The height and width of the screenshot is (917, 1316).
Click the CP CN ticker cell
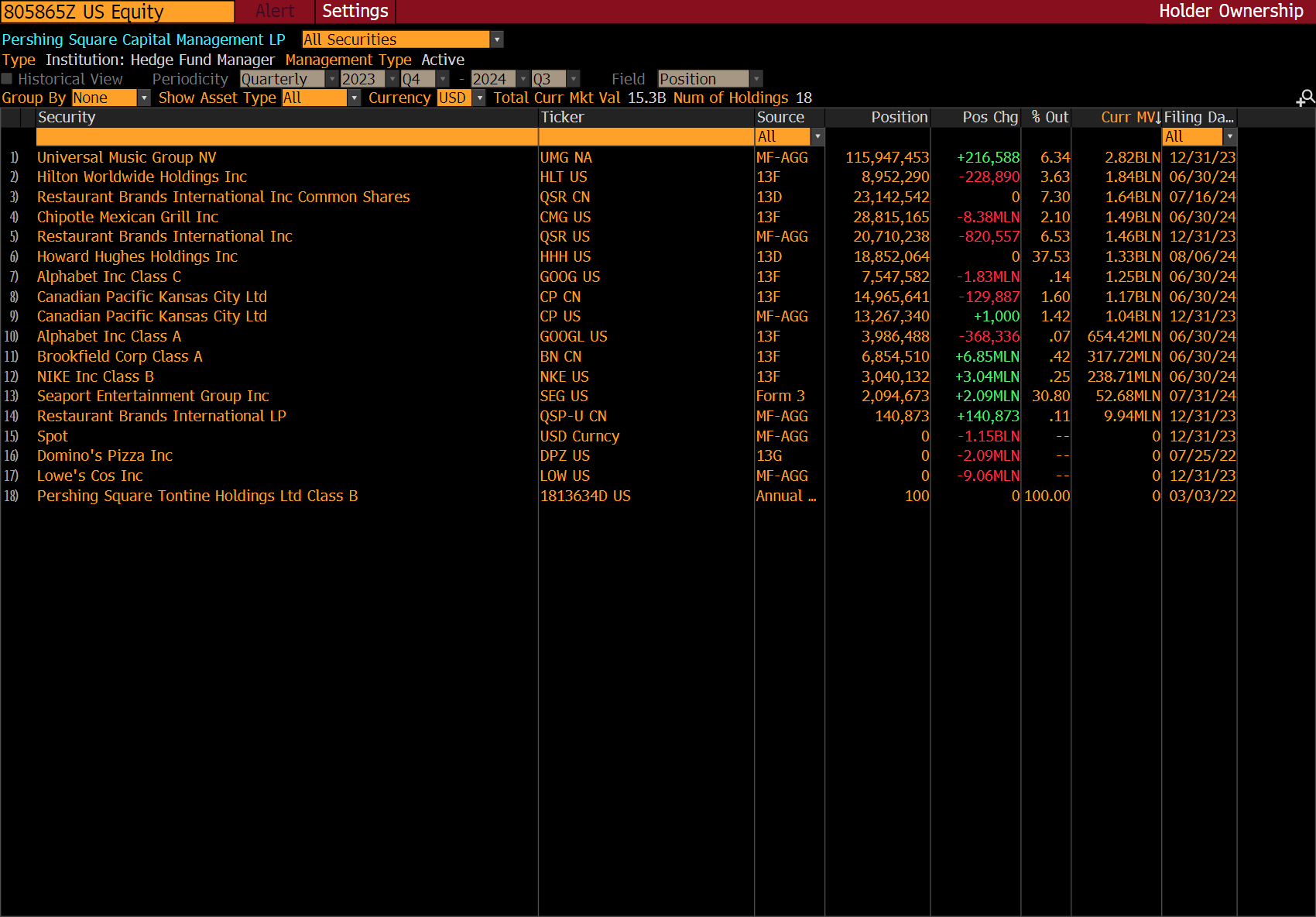coord(560,297)
